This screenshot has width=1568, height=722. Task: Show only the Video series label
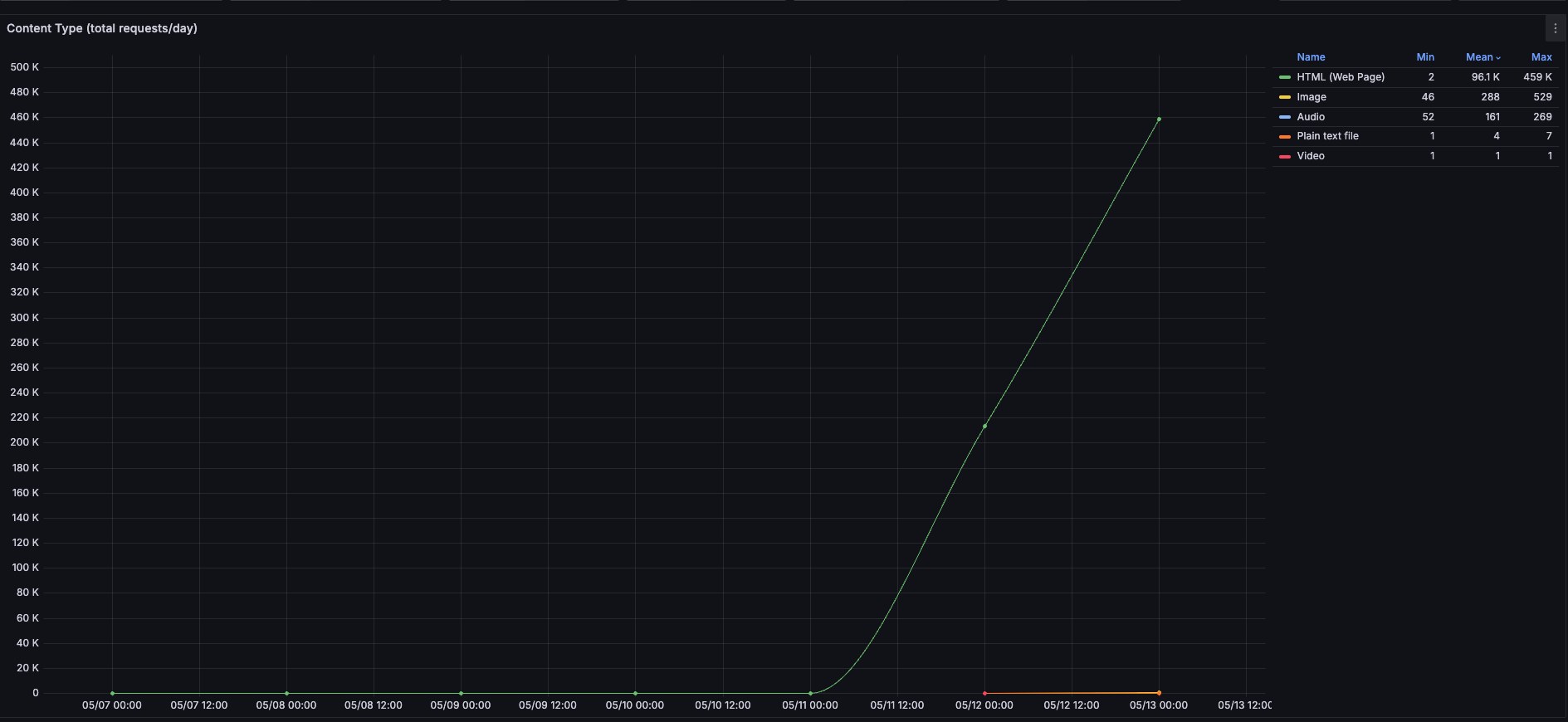(1310, 156)
